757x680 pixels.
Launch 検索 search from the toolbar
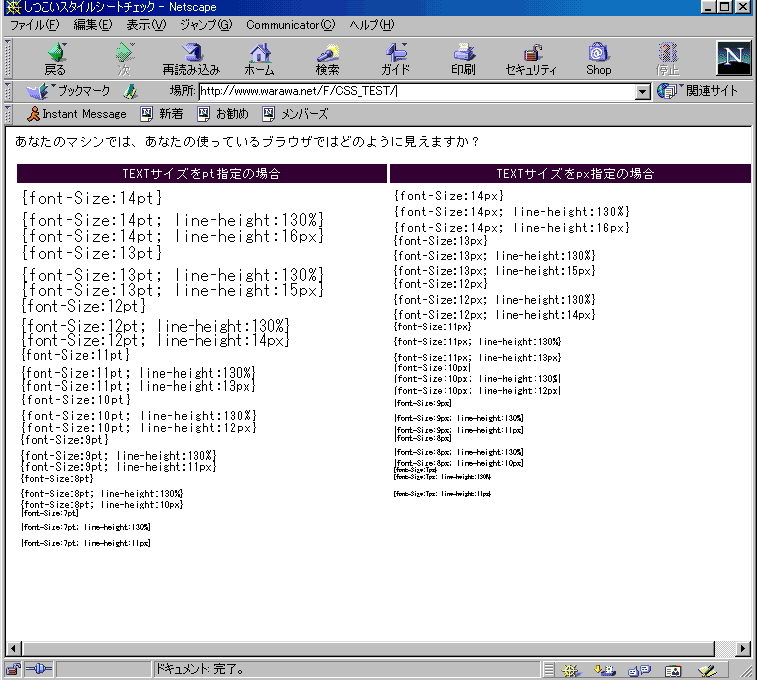(327, 59)
